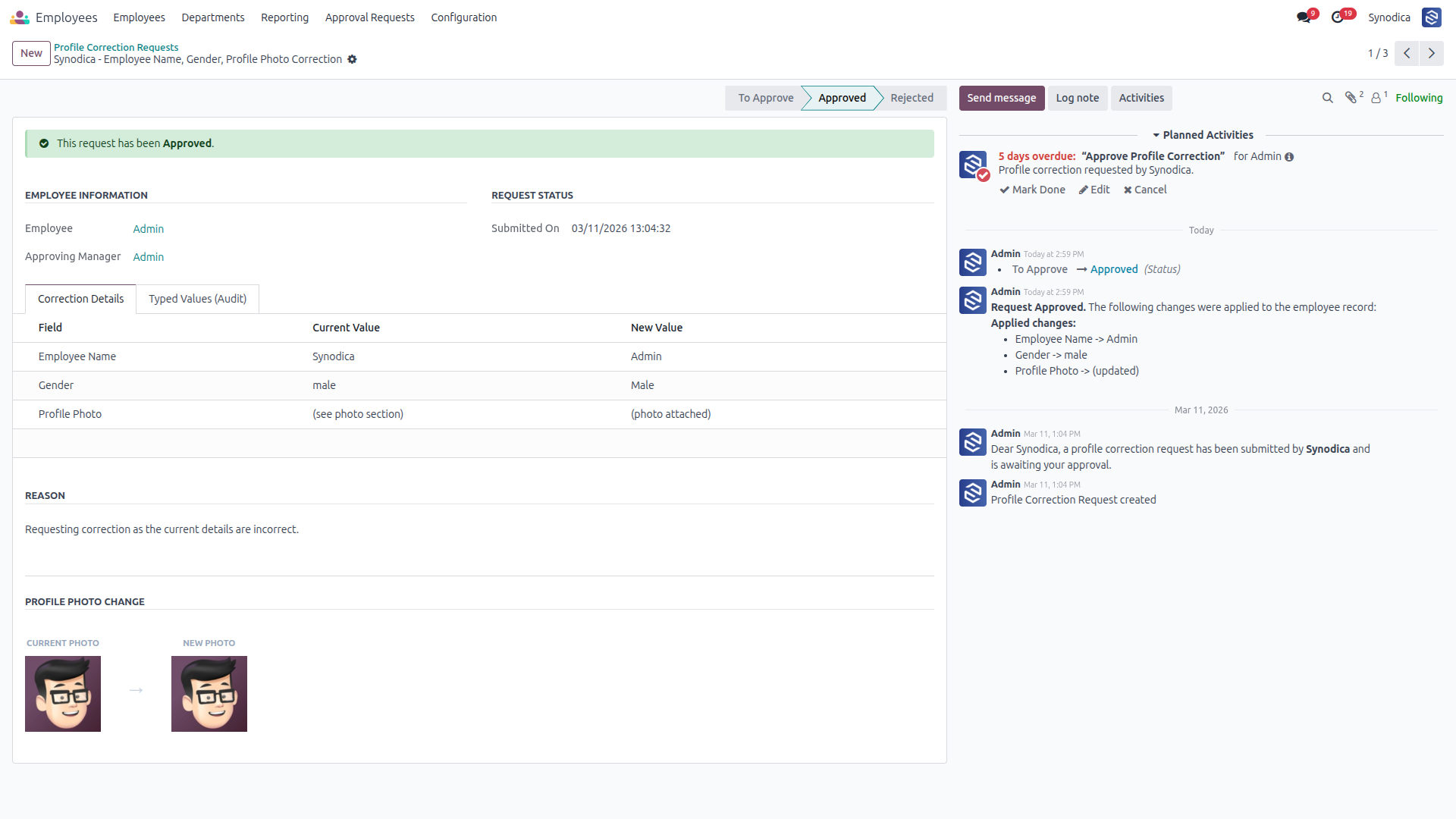Collapse the Planned Activities section
Screen dimensions: 1456x819
point(1203,135)
